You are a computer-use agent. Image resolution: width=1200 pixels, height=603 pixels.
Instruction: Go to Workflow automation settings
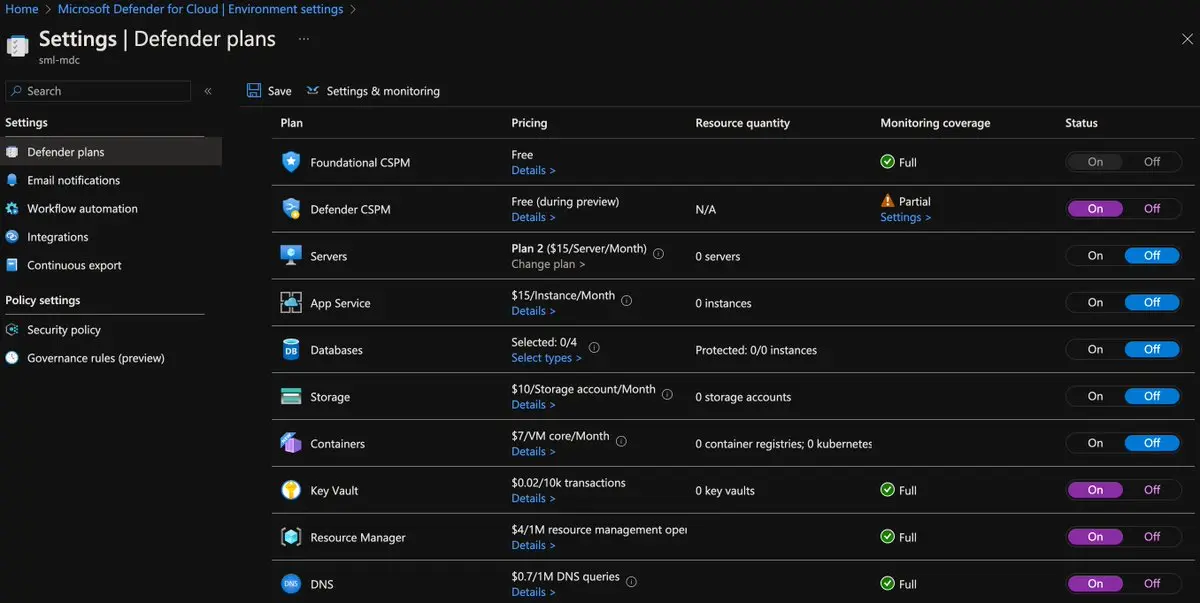pyautogui.click(x=82, y=209)
